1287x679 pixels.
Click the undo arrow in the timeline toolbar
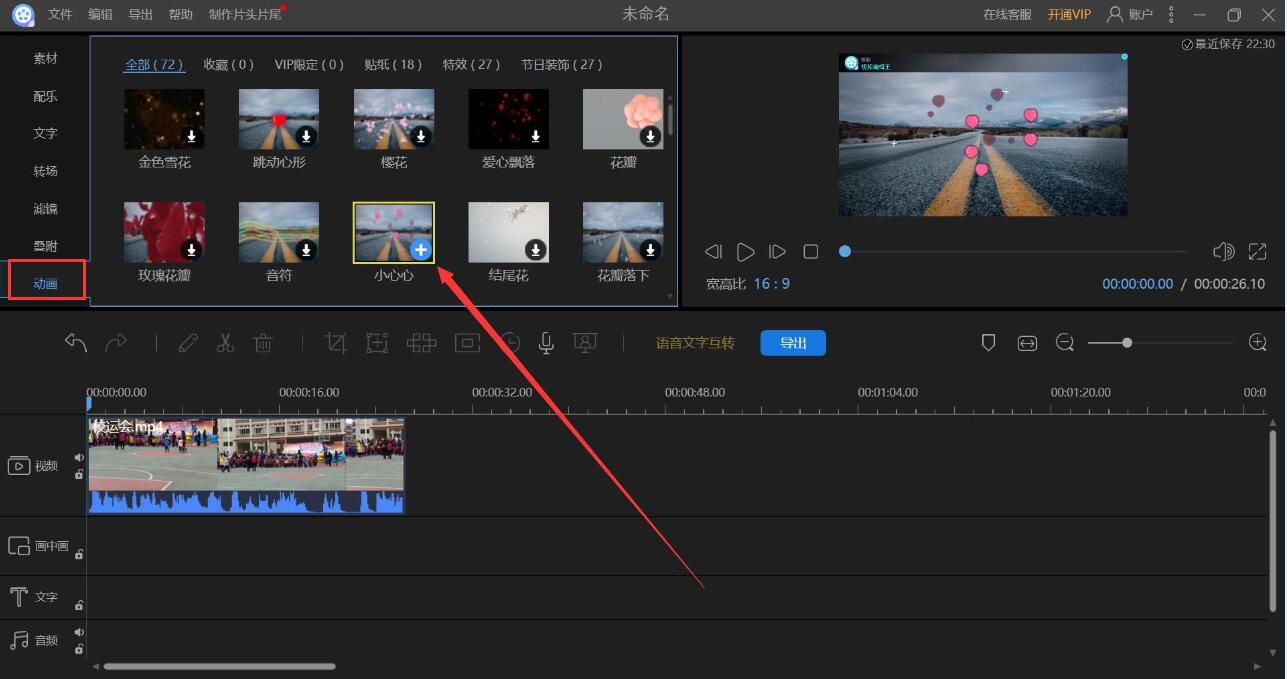76,343
